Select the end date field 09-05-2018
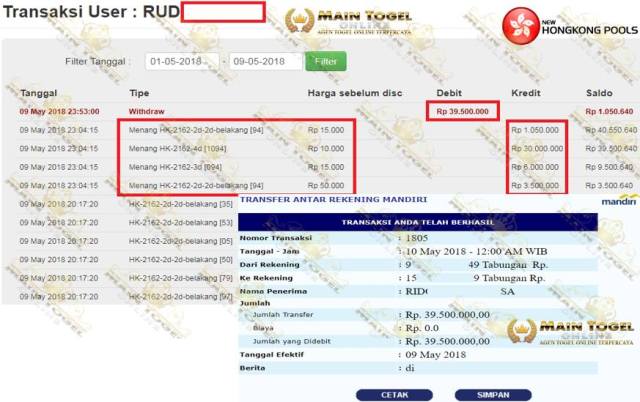The width and height of the screenshot is (640, 402). click(265, 61)
